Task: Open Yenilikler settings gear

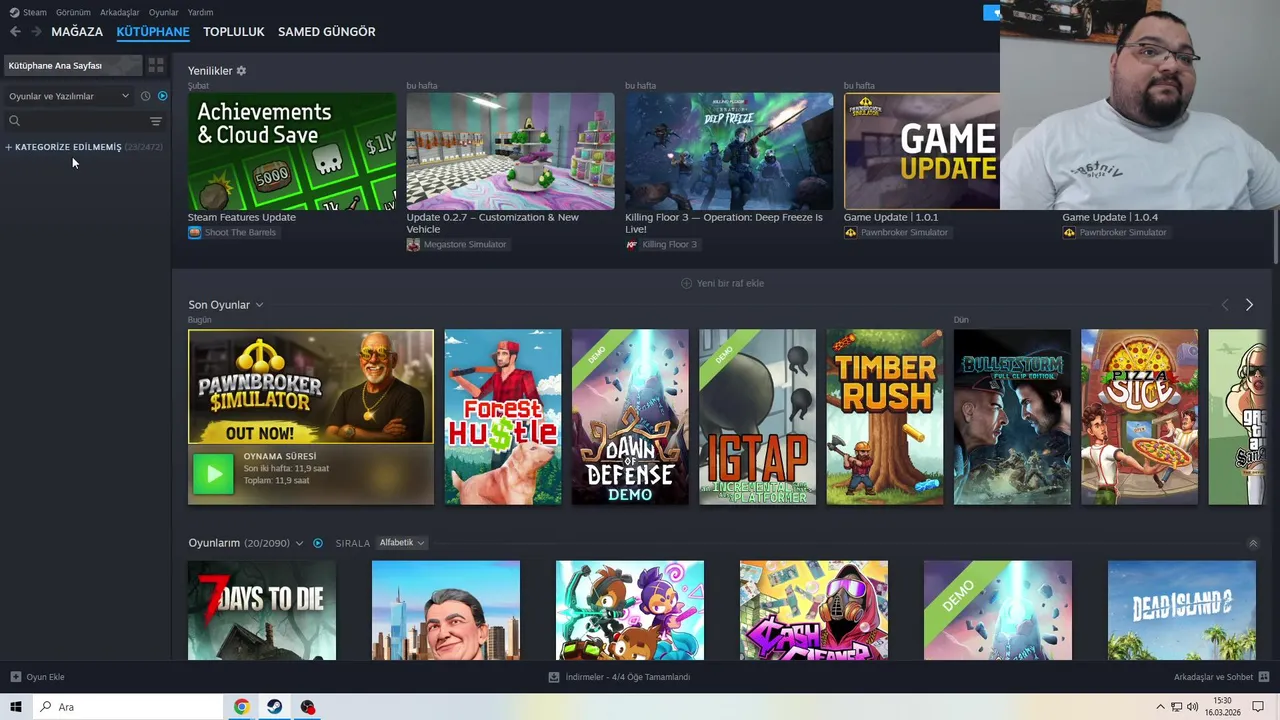Action: (x=241, y=71)
